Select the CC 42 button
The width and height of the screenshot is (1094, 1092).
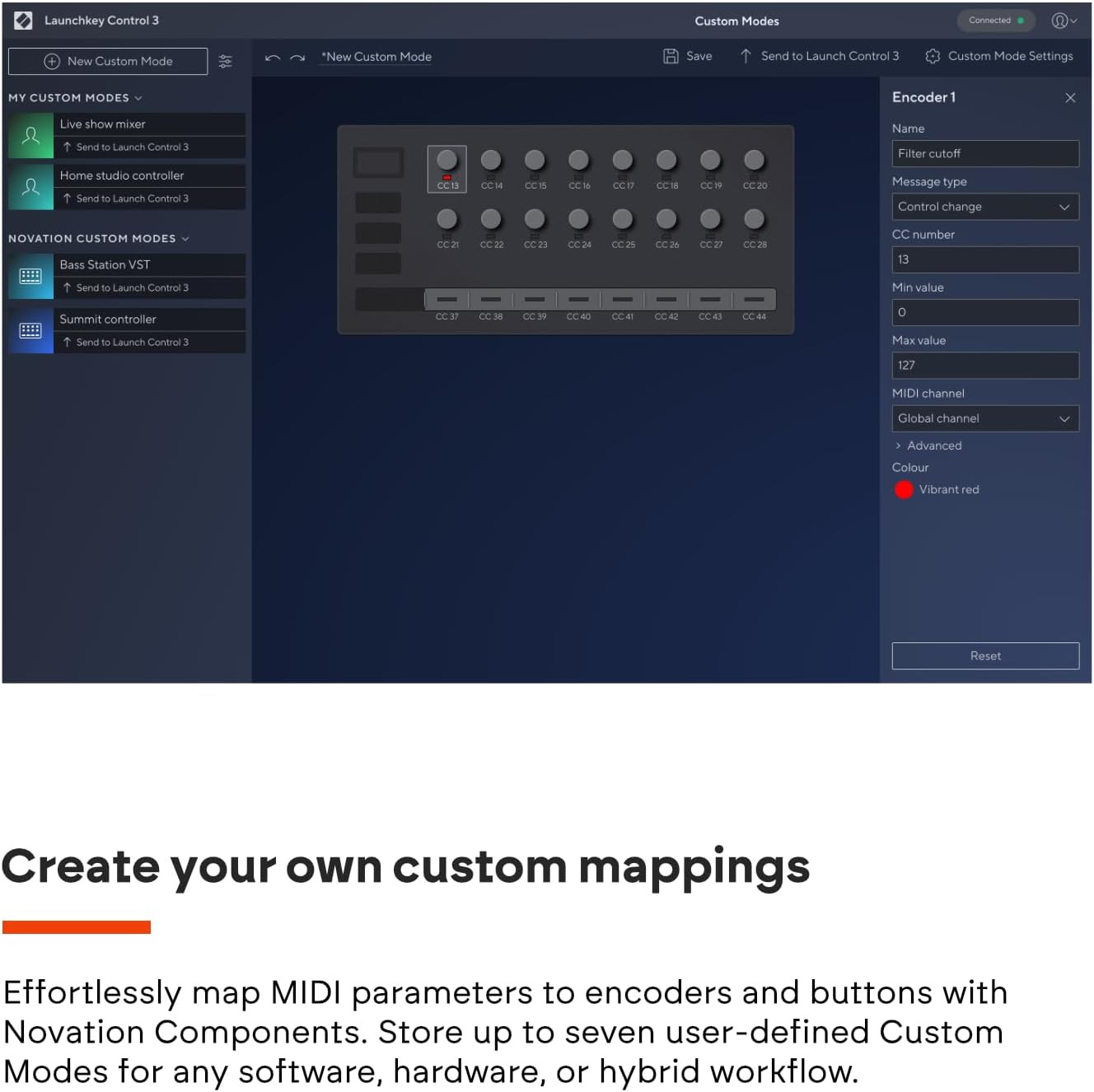click(666, 300)
